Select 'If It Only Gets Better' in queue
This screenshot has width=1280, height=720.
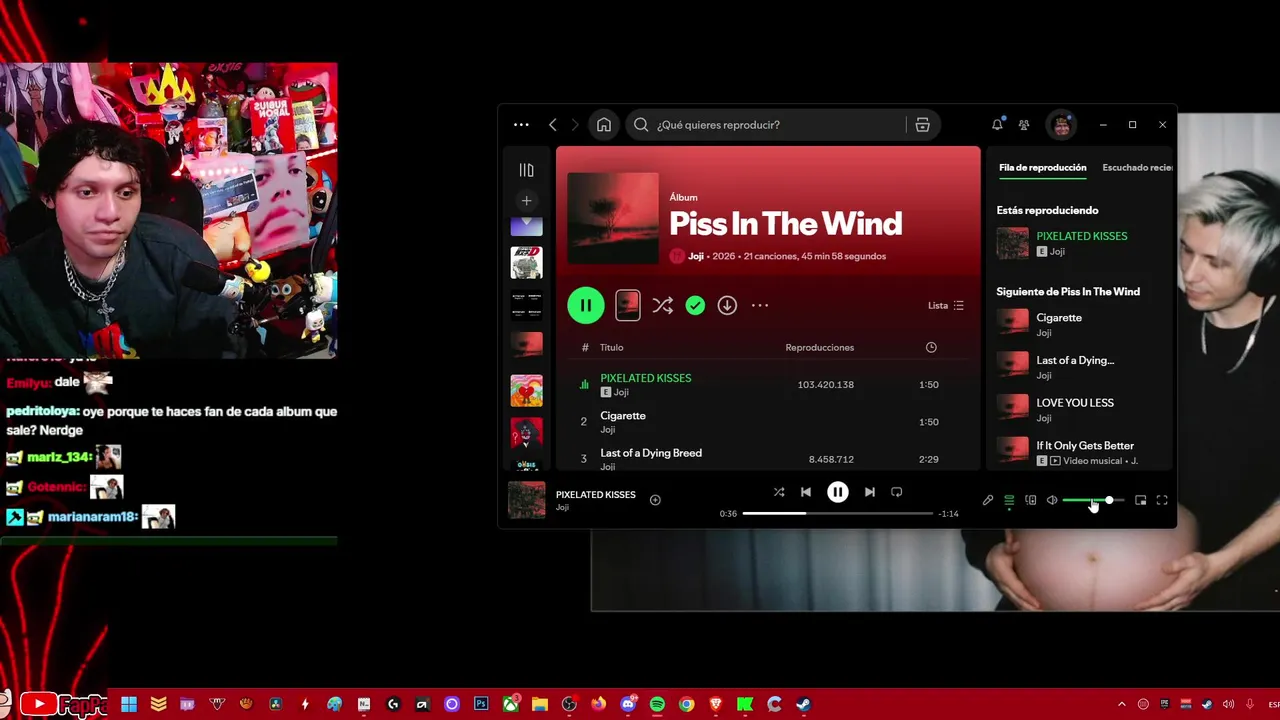(x=1085, y=446)
